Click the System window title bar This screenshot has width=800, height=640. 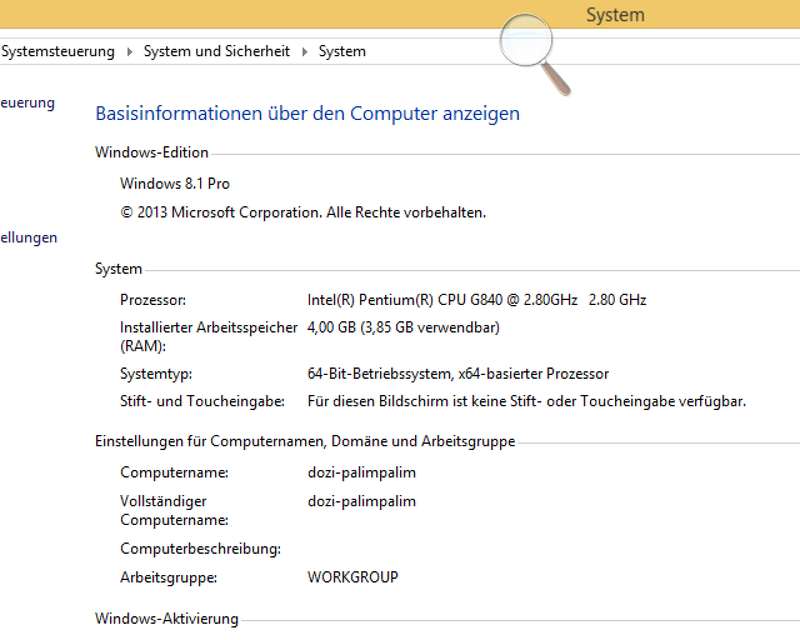614,15
